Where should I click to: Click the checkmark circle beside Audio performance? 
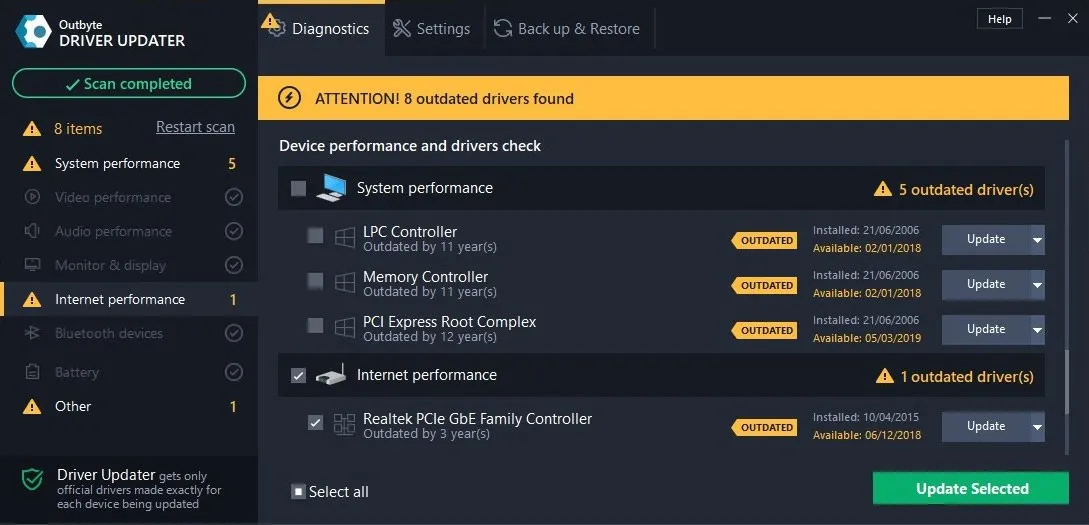(234, 231)
